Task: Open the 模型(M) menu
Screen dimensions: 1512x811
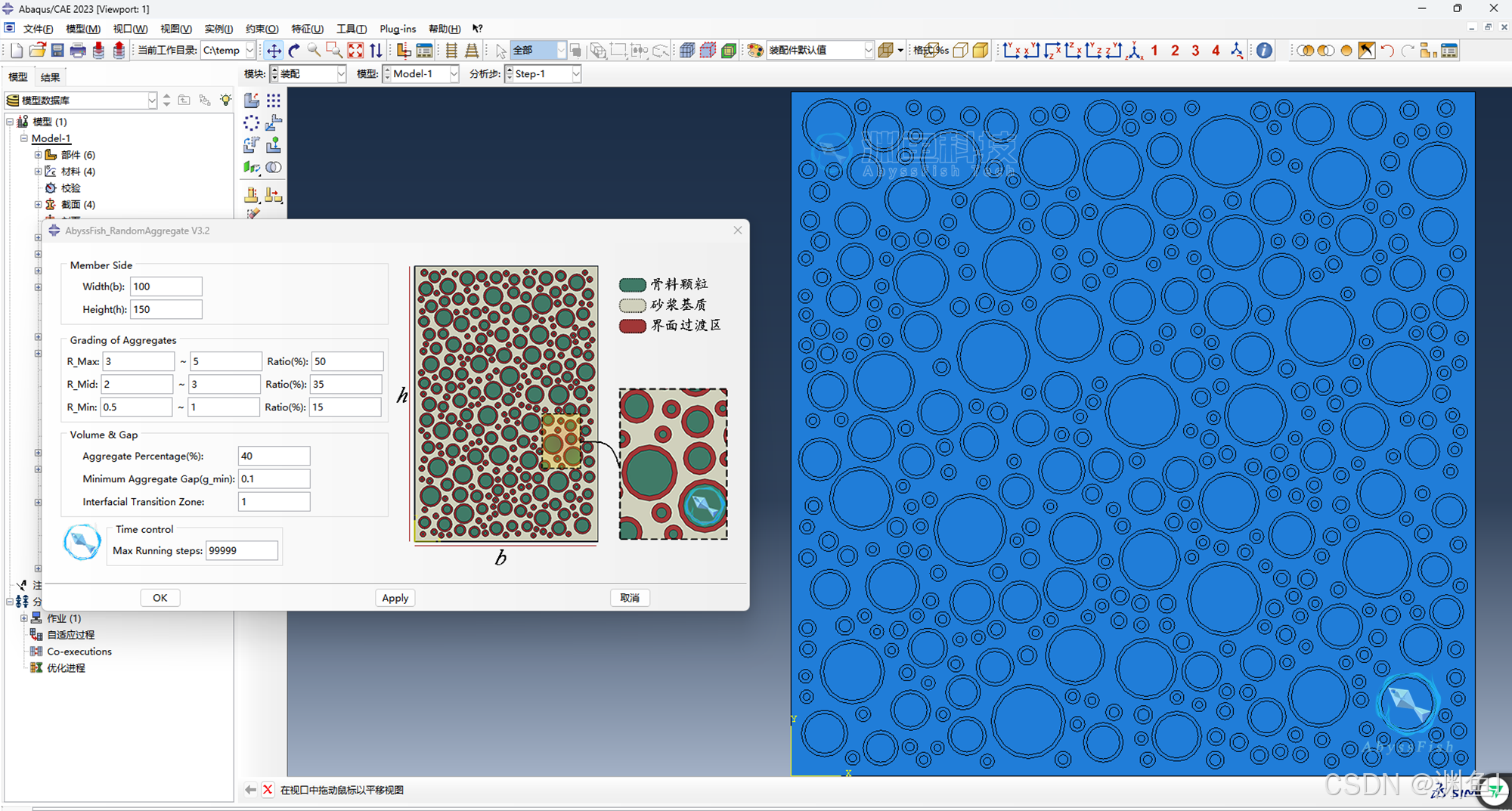Action: point(83,29)
